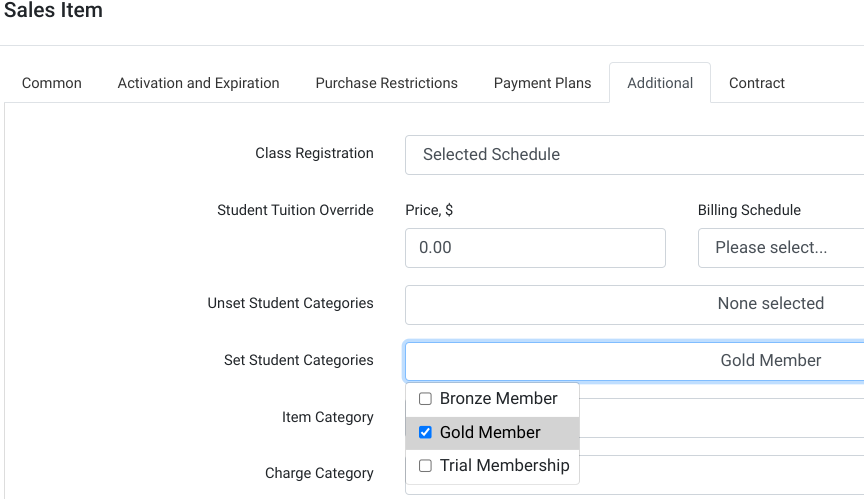Switch to the Common tab
The height and width of the screenshot is (499, 864).
coord(52,83)
